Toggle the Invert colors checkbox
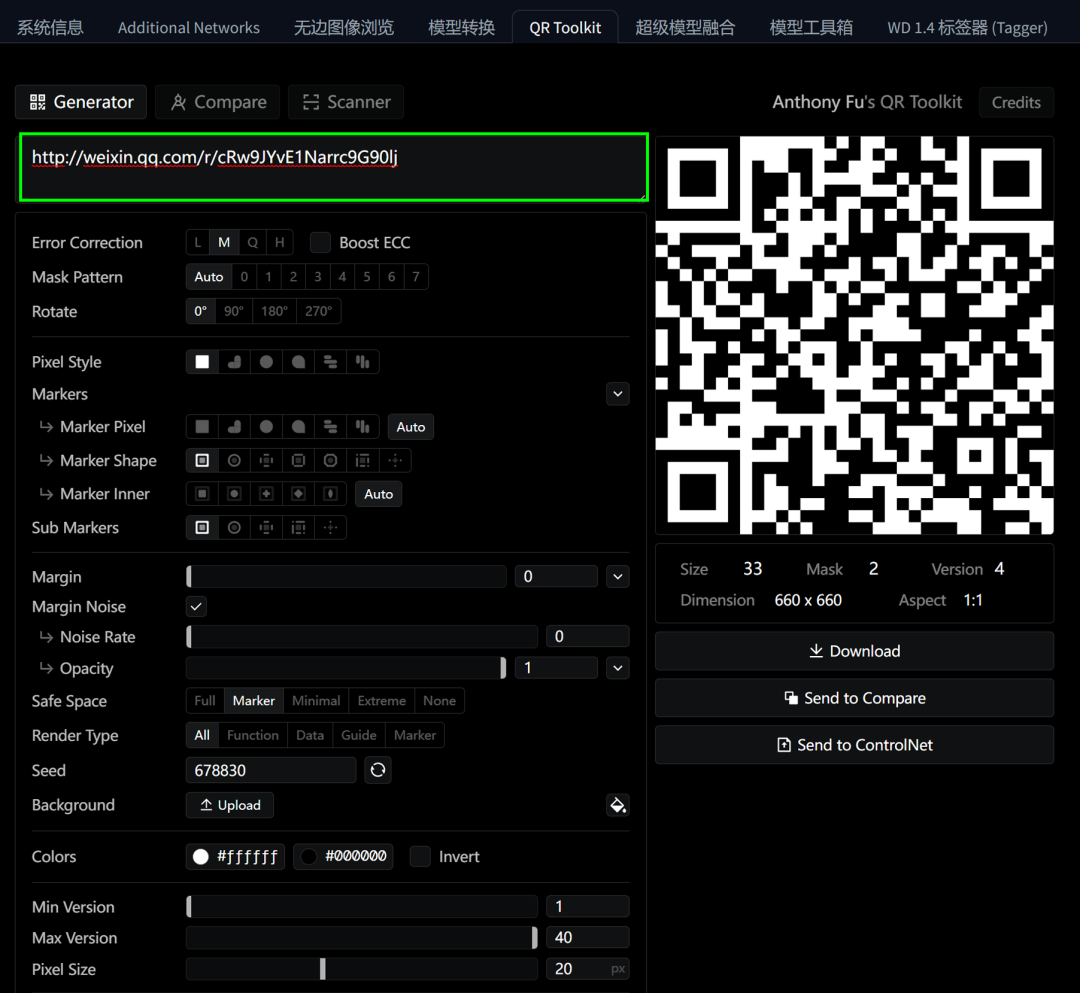The image size is (1080, 993). pyautogui.click(x=420, y=857)
